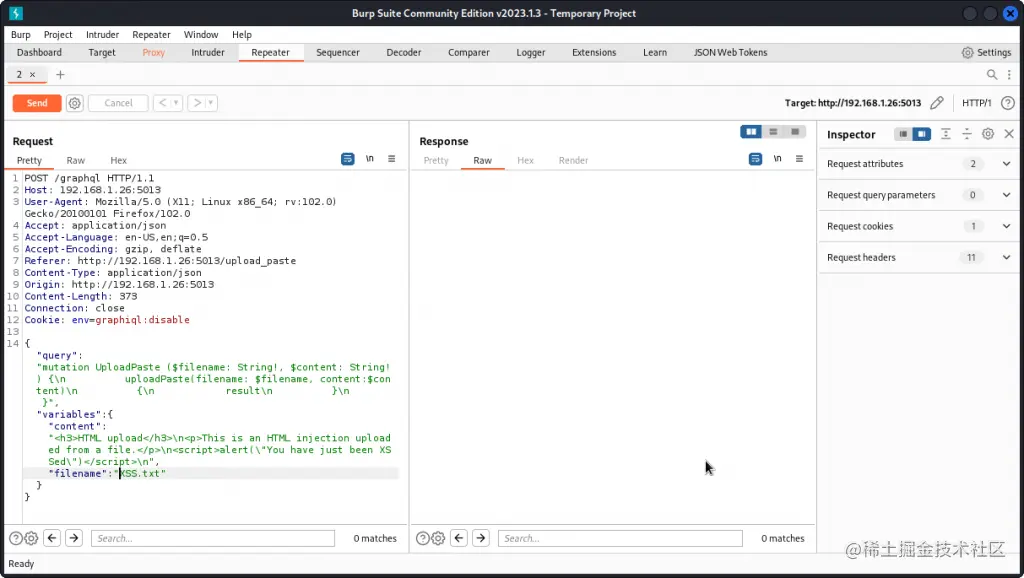This screenshot has height=578, width=1024.
Task: Go to previous request search match
Action: [x=52, y=538]
